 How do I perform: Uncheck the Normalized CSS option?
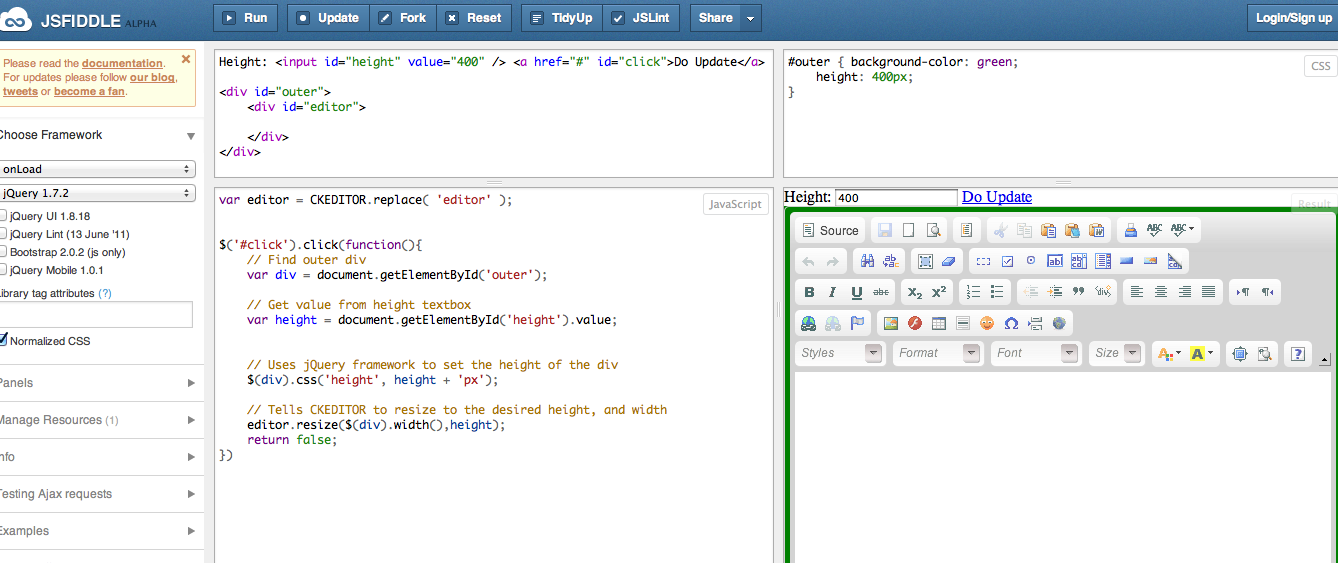tap(3, 340)
